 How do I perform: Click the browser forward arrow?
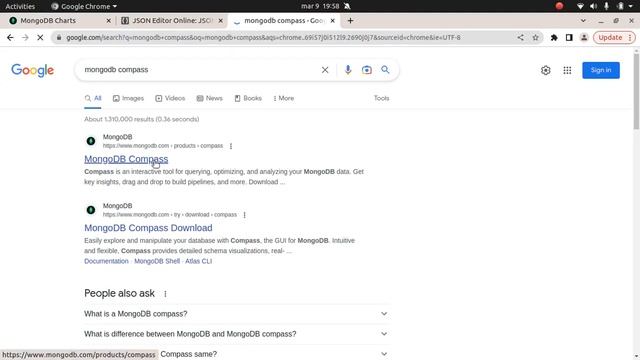pos(25,38)
